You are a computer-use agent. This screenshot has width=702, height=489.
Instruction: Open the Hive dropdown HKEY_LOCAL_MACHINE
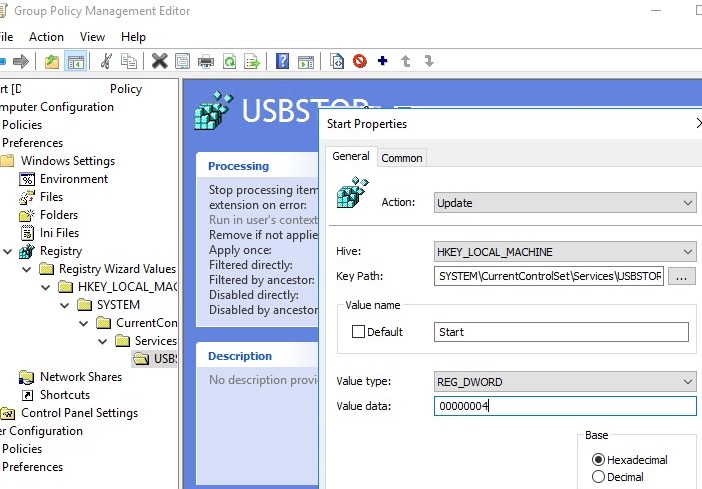(565, 252)
